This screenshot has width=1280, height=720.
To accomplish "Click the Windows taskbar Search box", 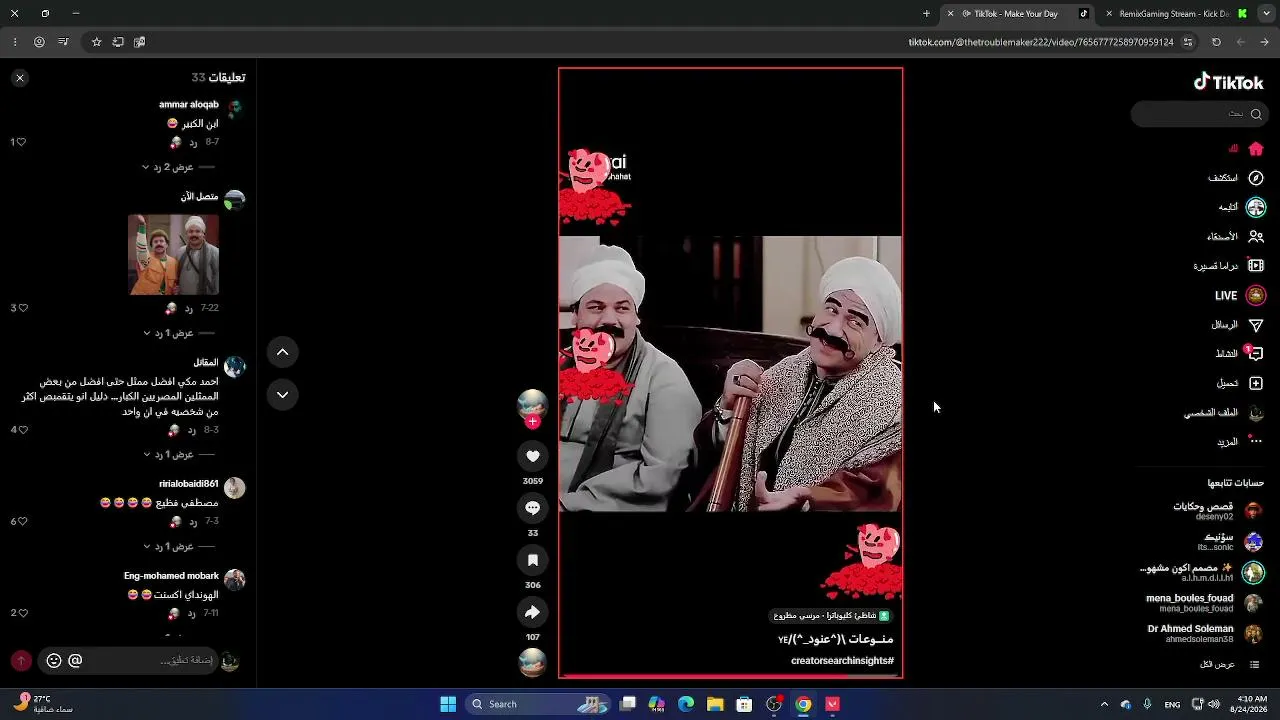I will pos(538,704).
